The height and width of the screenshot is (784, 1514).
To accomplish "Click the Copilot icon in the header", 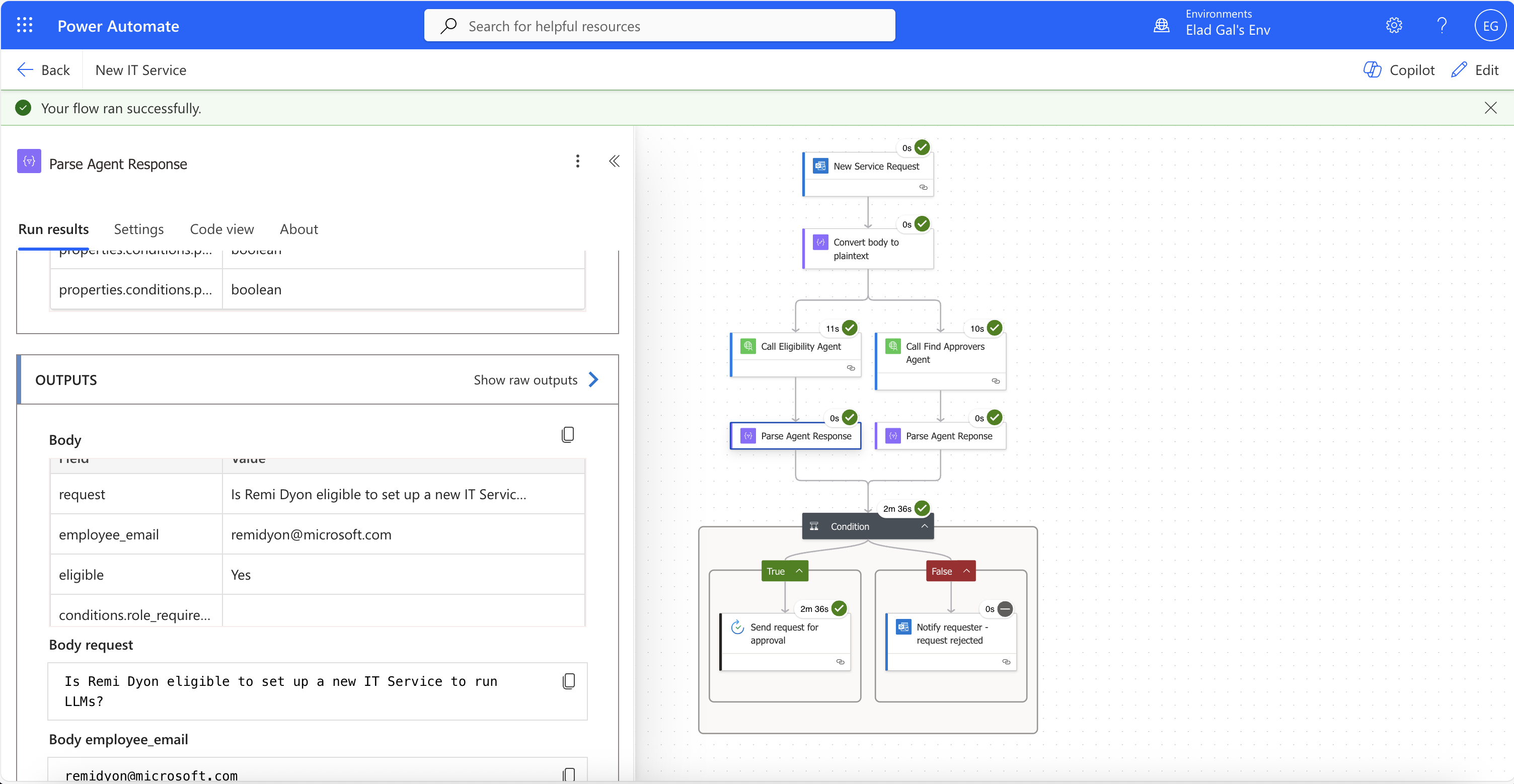I will (1372, 69).
